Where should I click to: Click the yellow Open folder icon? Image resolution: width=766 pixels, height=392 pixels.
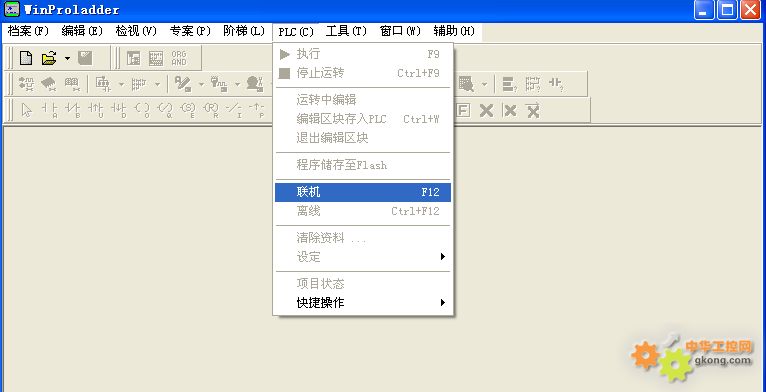(x=49, y=59)
